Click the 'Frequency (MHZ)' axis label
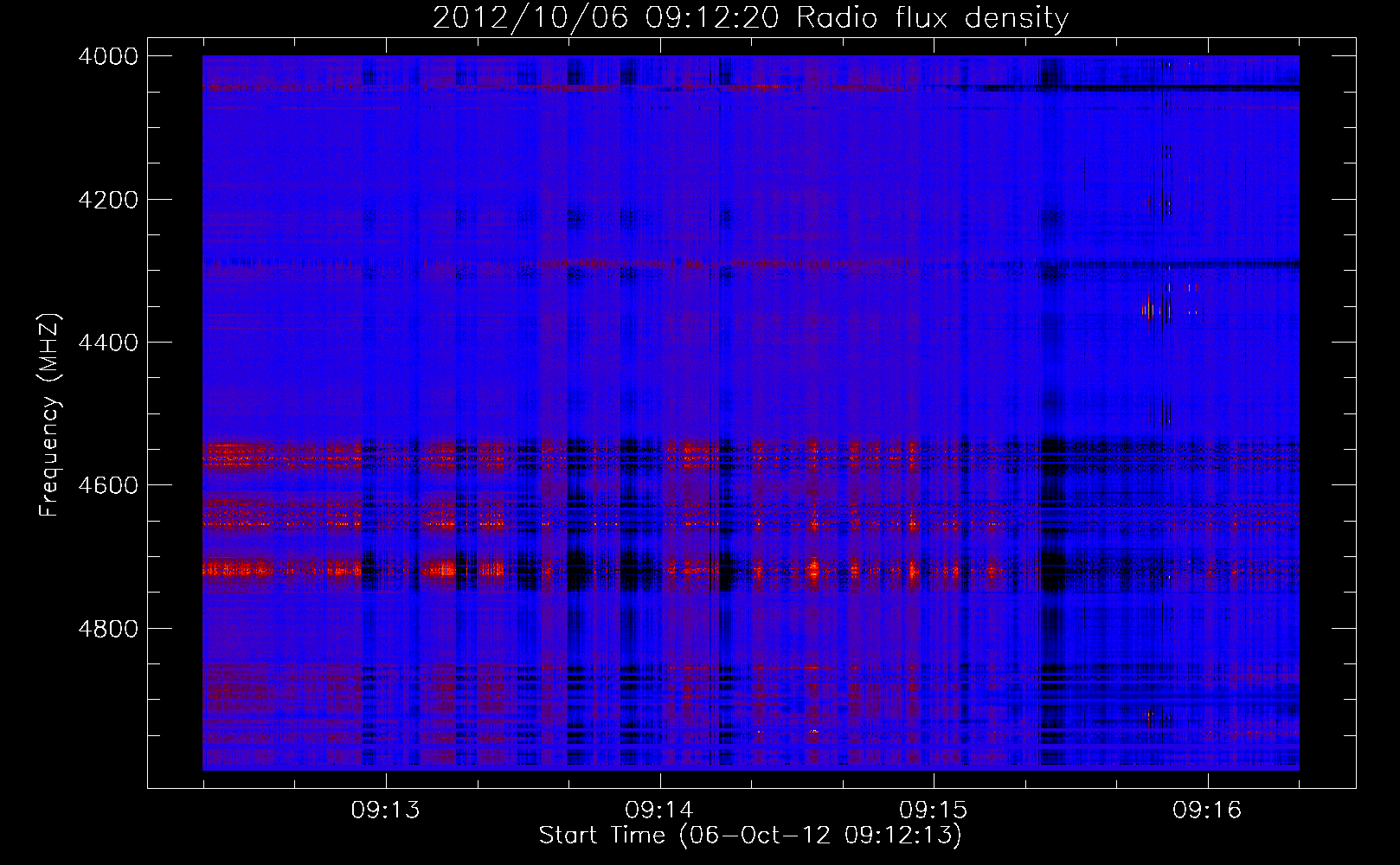The width and height of the screenshot is (1400, 865). 49,415
